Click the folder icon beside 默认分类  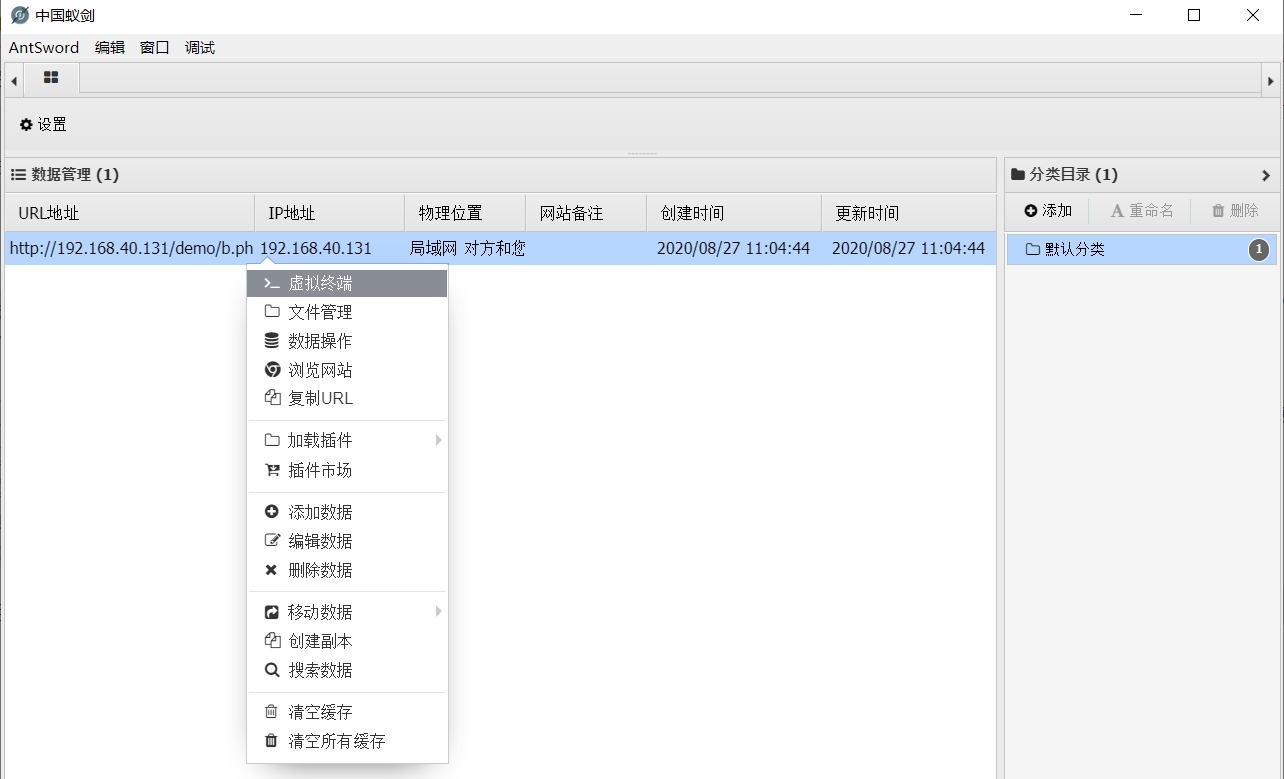(1033, 250)
